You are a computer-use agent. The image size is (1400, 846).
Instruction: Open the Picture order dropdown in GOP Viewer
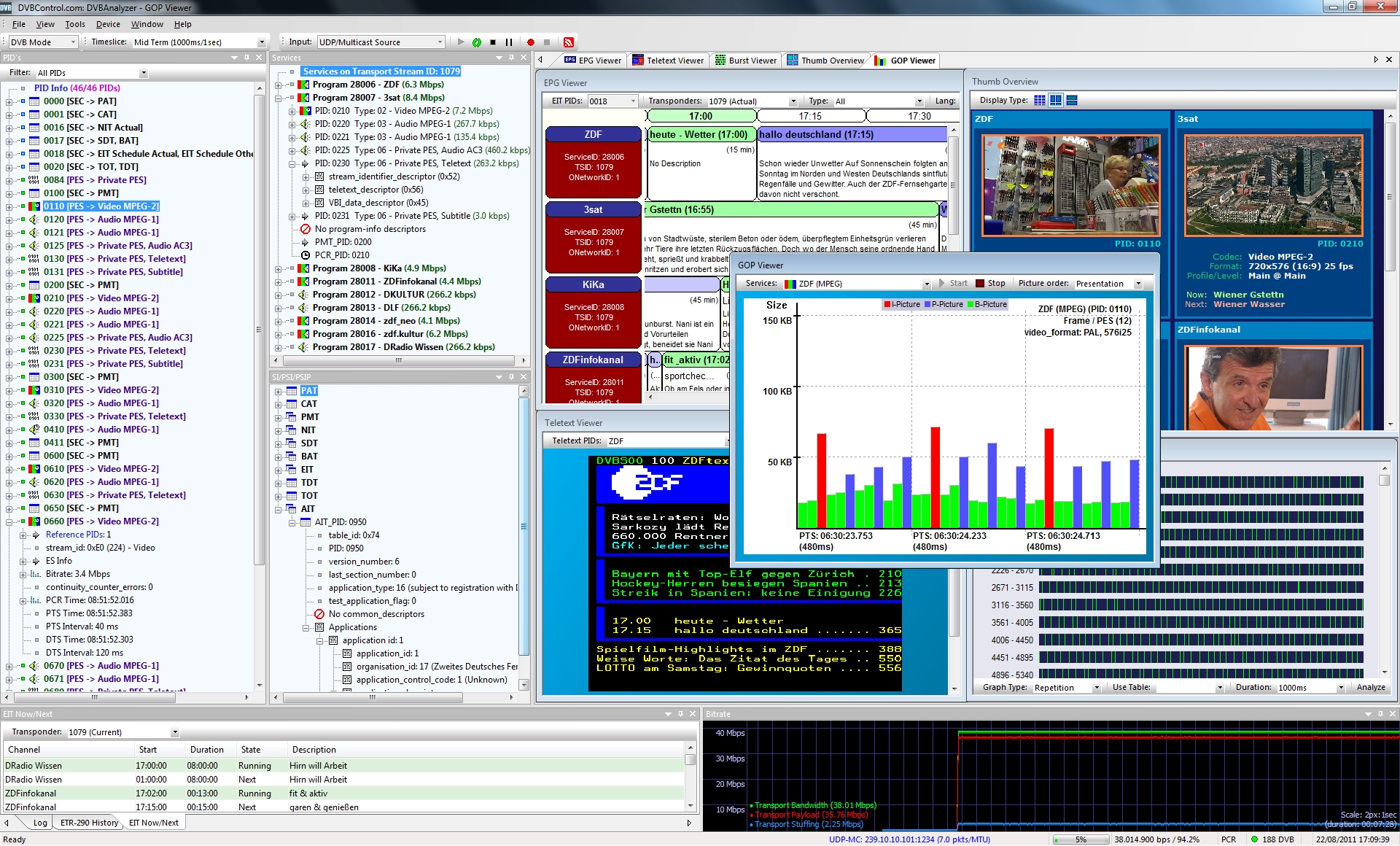coord(1138,283)
